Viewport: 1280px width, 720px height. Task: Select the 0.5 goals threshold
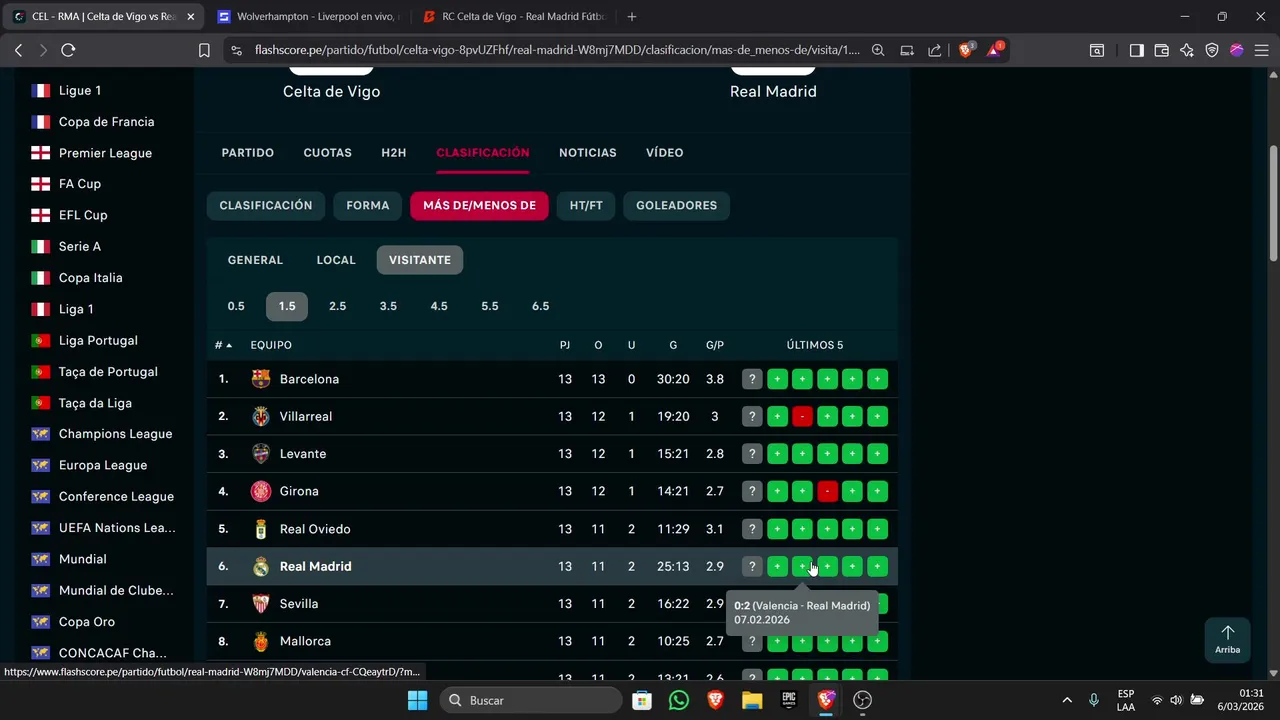236,306
